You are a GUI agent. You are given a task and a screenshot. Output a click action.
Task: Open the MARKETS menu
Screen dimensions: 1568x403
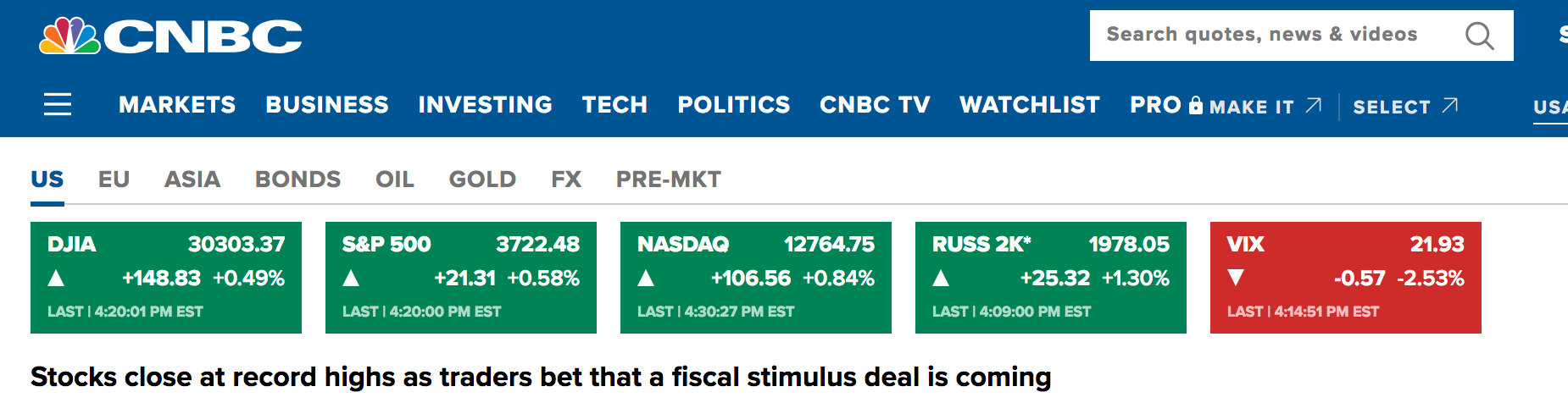click(177, 104)
